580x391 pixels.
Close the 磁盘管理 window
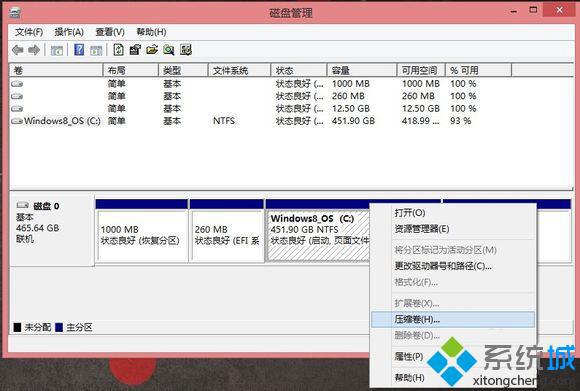(x=560, y=10)
